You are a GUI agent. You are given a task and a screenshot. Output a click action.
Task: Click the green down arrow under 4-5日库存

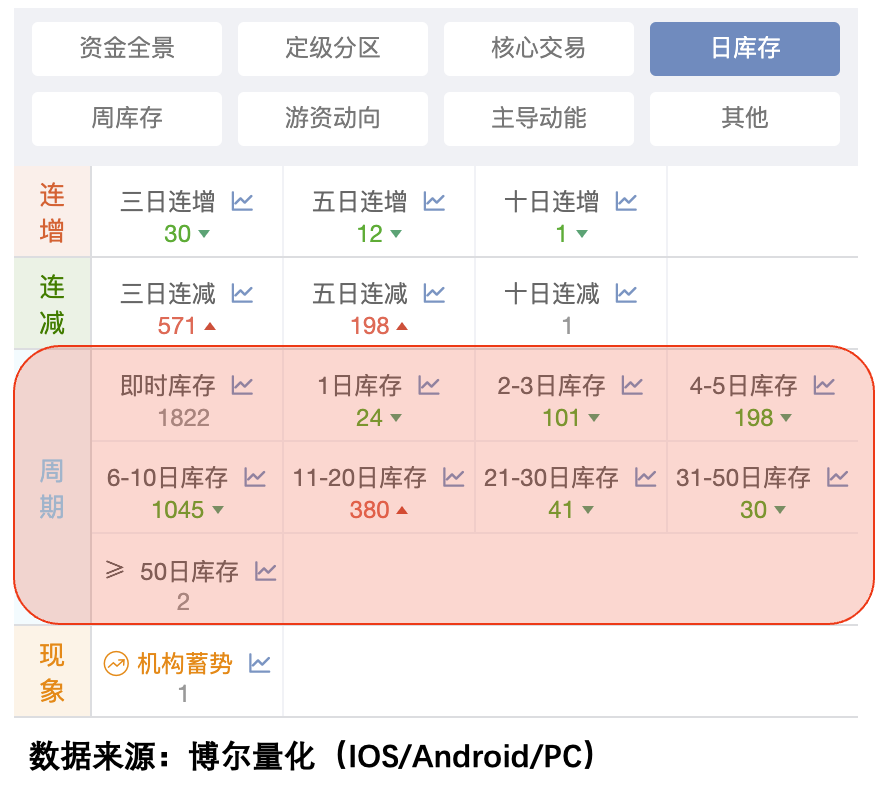(786, 418)
